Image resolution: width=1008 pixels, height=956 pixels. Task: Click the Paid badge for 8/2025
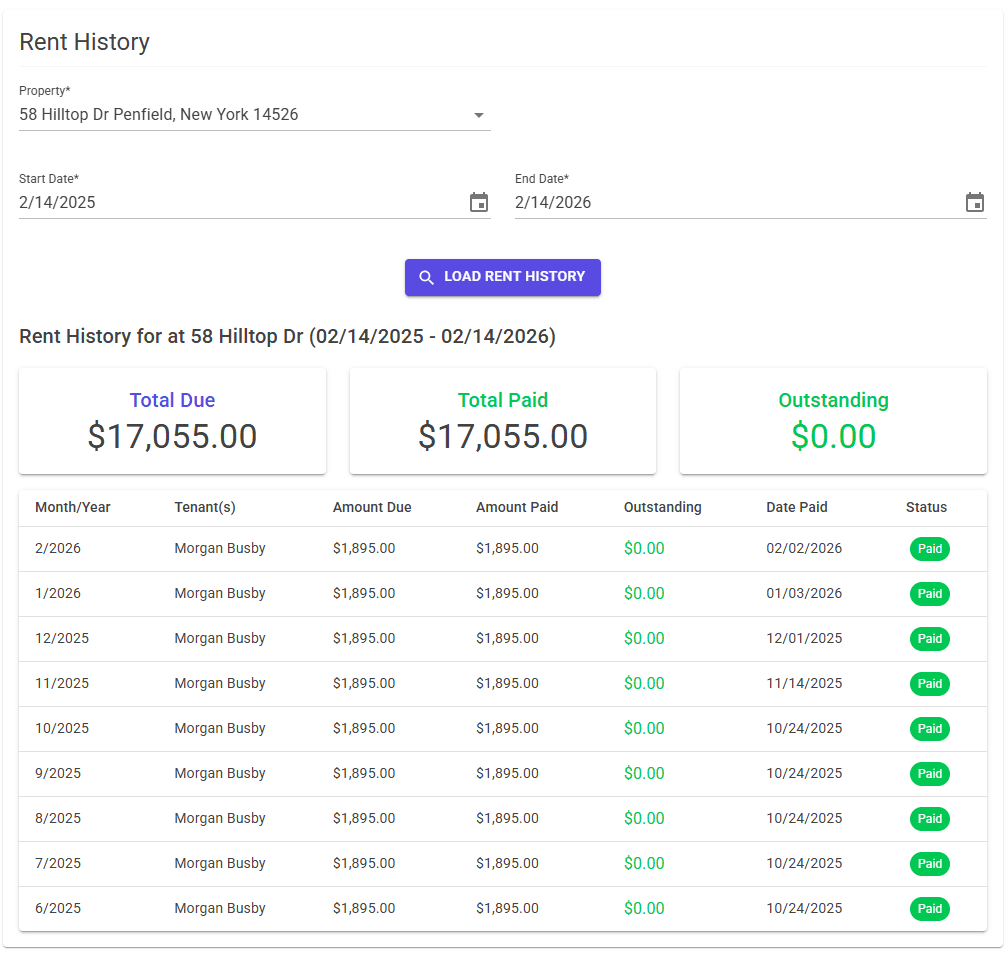pyautogui.click(x=929, y=818)
